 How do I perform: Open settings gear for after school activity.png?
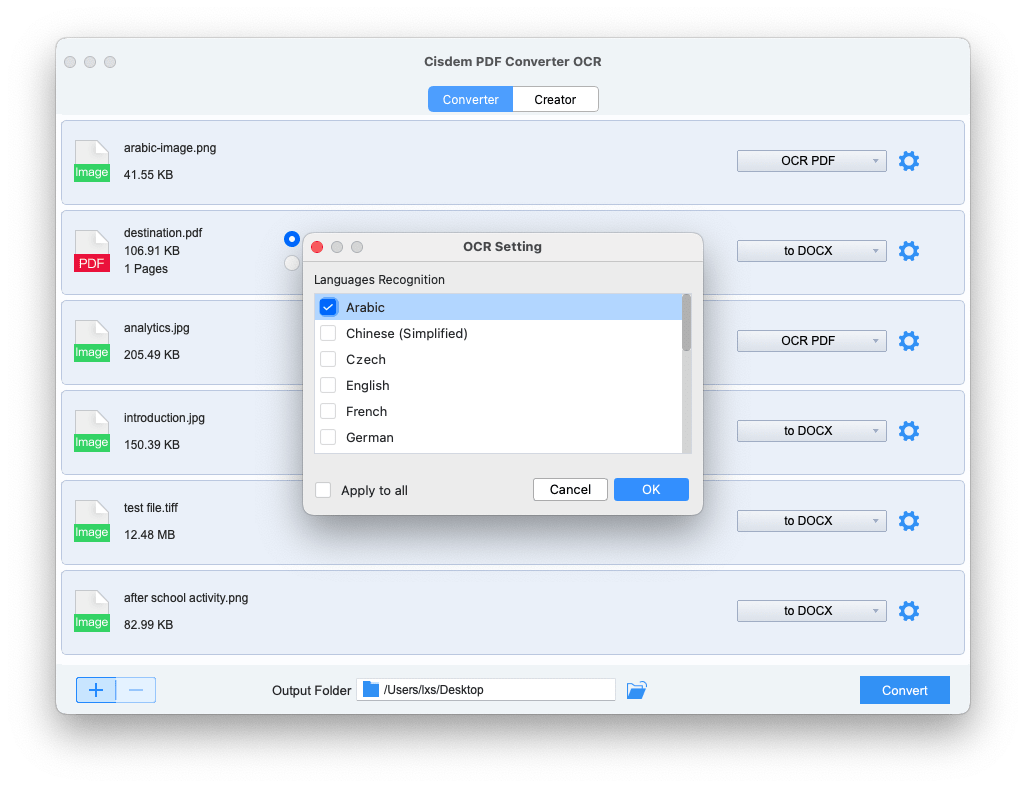coord(908,611)
